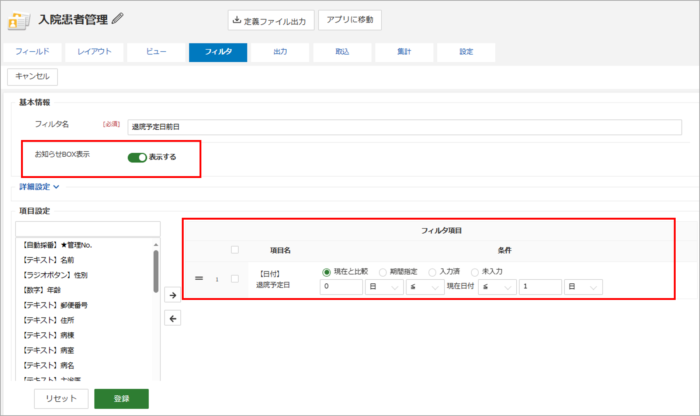This screenshot has width=700, height=416.
Task: Select the 未入力 radio button
Action: 475,272
